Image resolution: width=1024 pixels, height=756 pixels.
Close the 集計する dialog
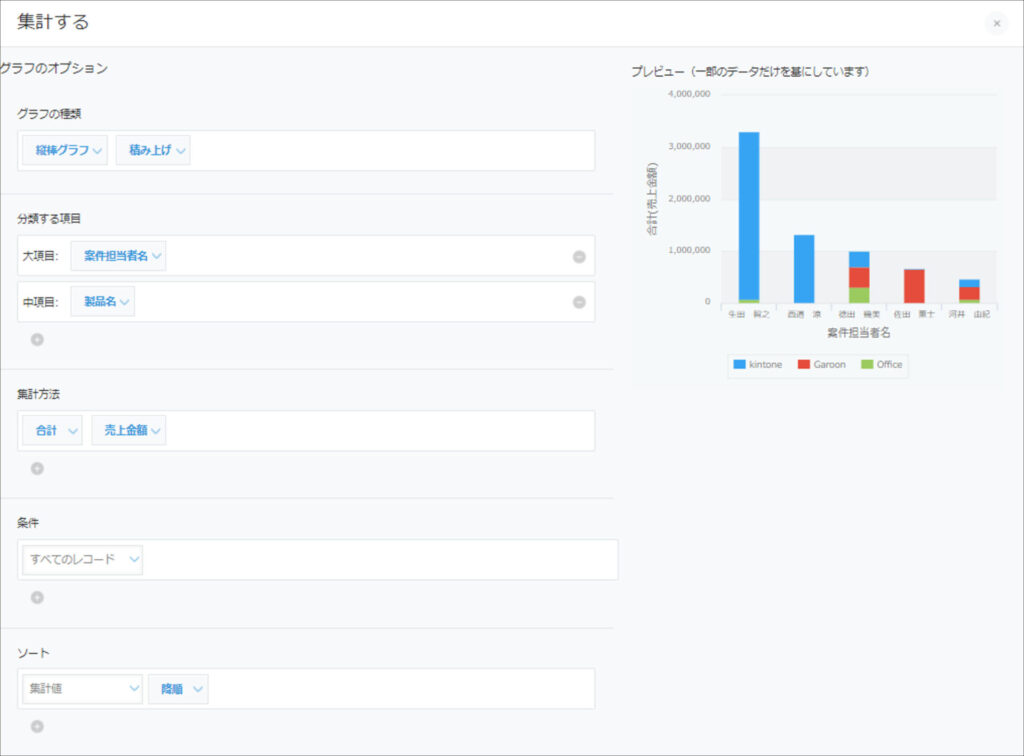coord(996,24)
